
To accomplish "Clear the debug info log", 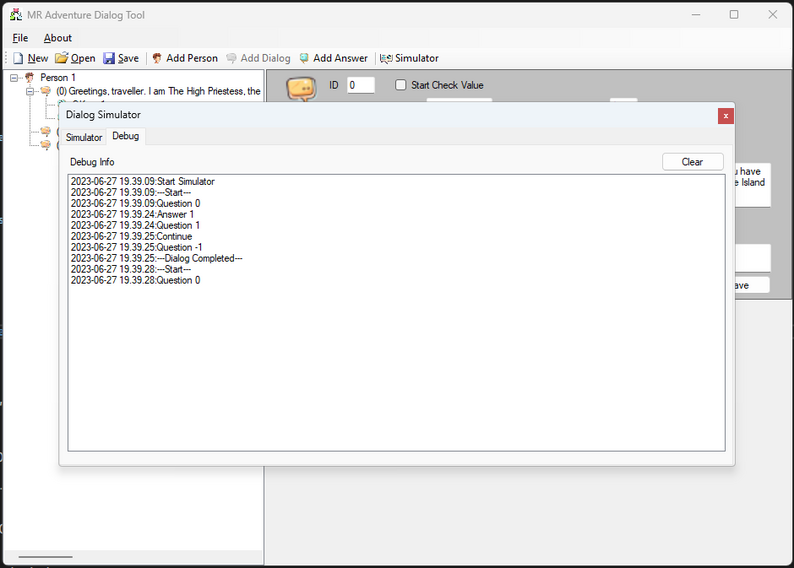I will tap(692, 162).
